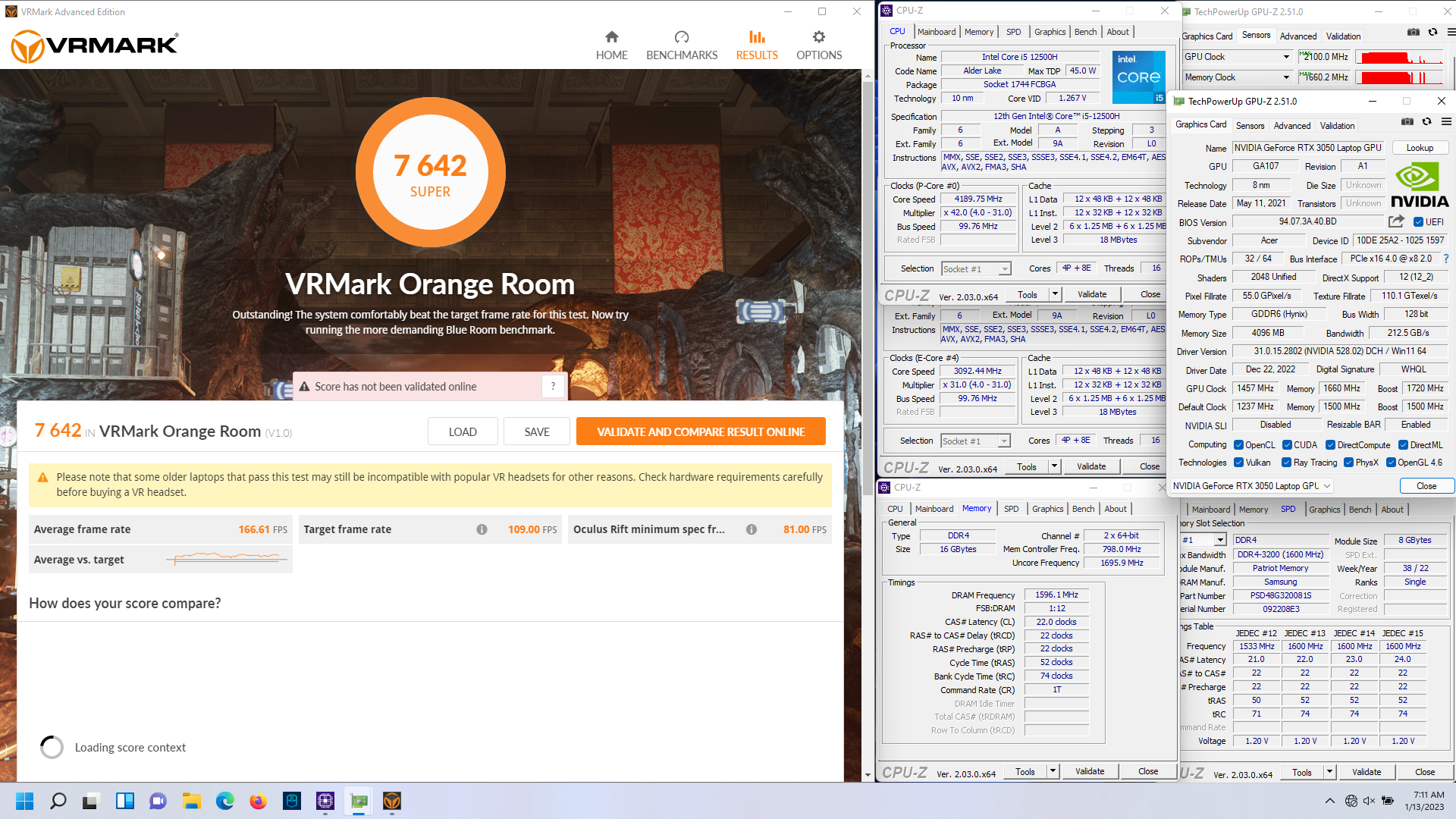Image resolution: width=1456 pixels, height=819 pixels.
Task: Click Part Number field PSD48G320081S
Action: pos(1281,595)
